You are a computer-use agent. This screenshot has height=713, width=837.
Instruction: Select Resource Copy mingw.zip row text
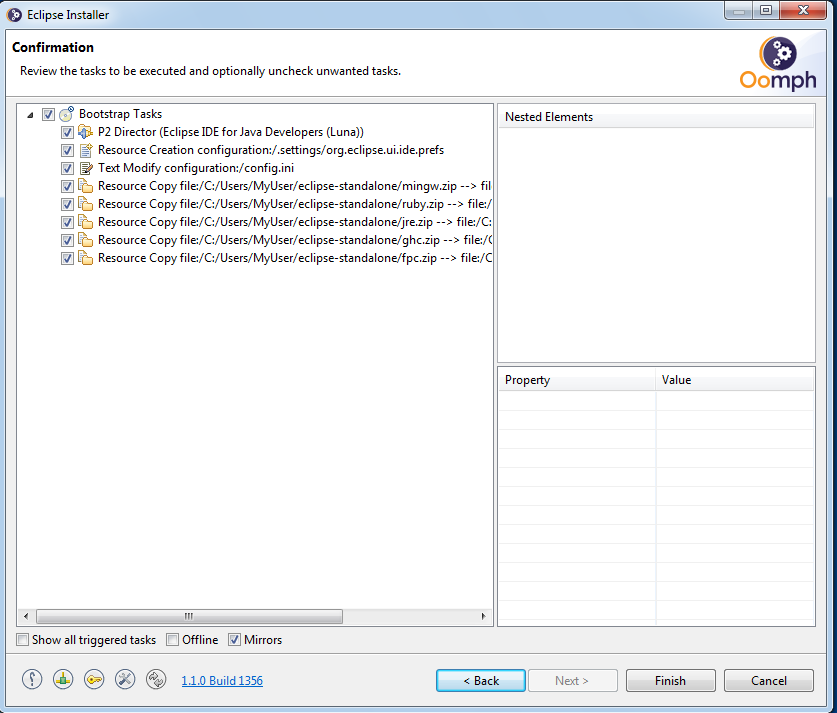coord(294,186)
